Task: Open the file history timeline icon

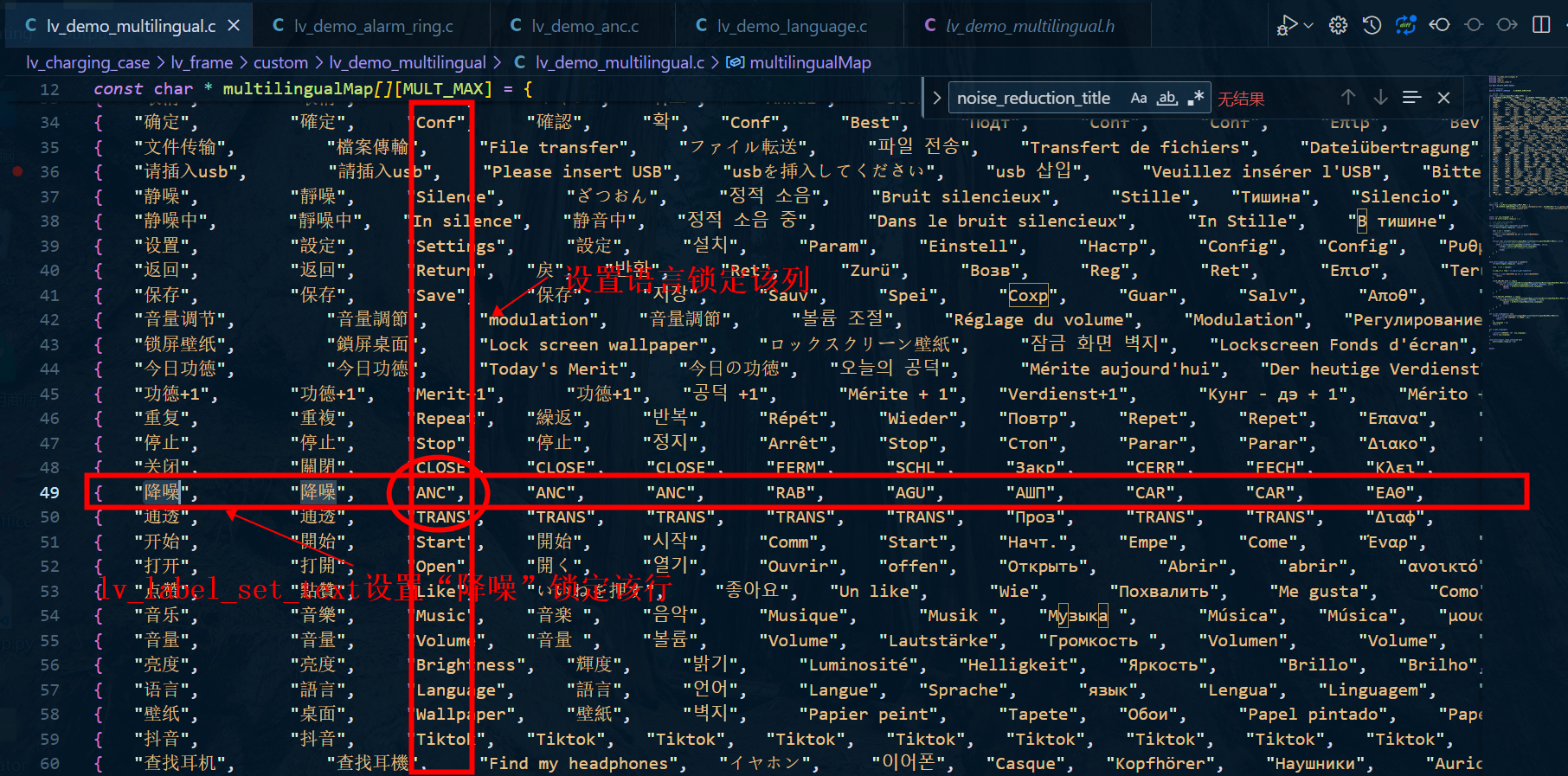Action: coord(1372,25)
